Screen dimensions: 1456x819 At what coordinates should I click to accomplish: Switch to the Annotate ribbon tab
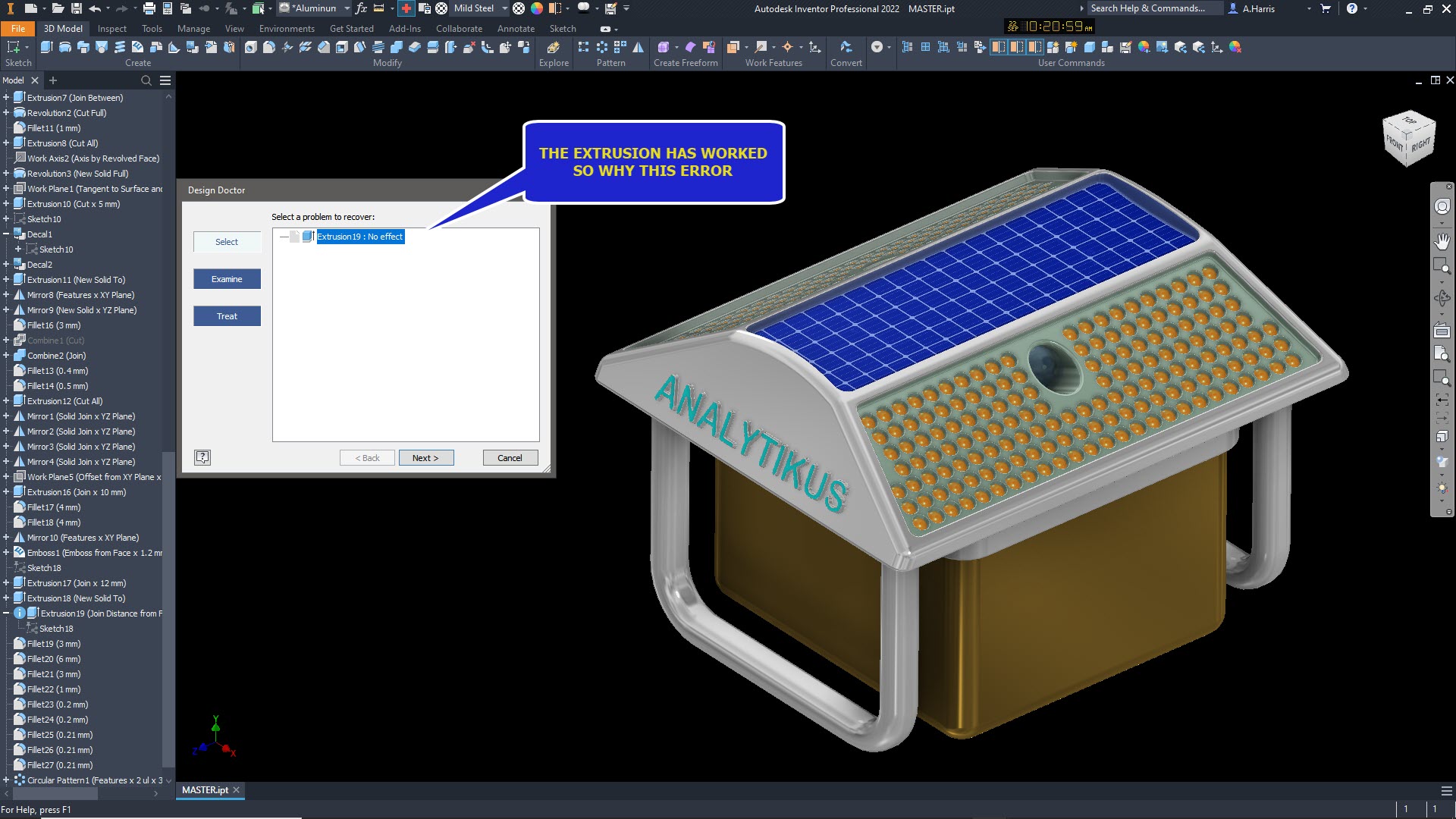tap(516, 28)
